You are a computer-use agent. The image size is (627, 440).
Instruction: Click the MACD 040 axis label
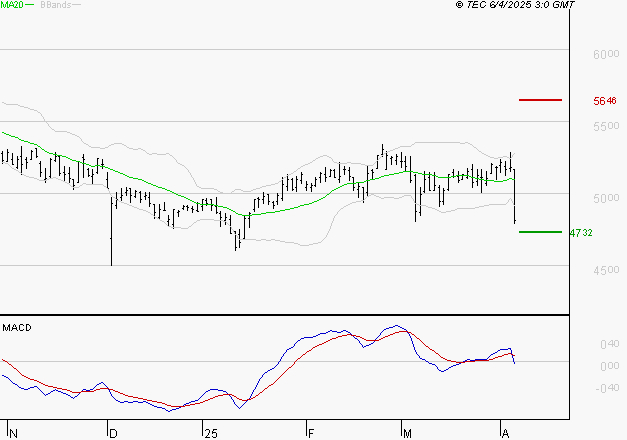pos(610,344)
